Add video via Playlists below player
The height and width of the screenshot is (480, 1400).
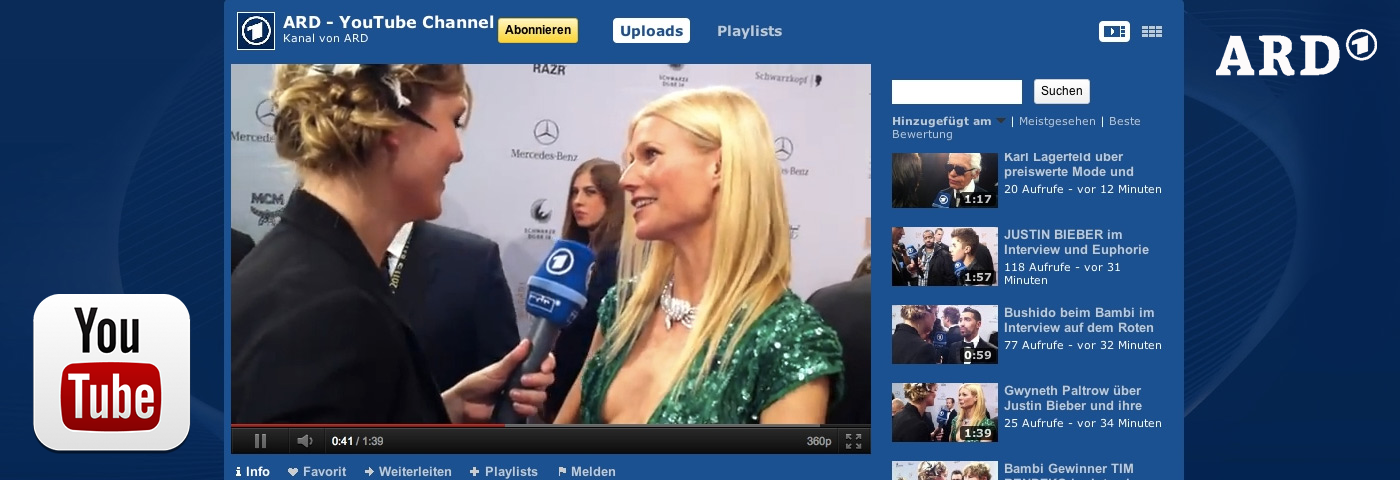(504, 472)
